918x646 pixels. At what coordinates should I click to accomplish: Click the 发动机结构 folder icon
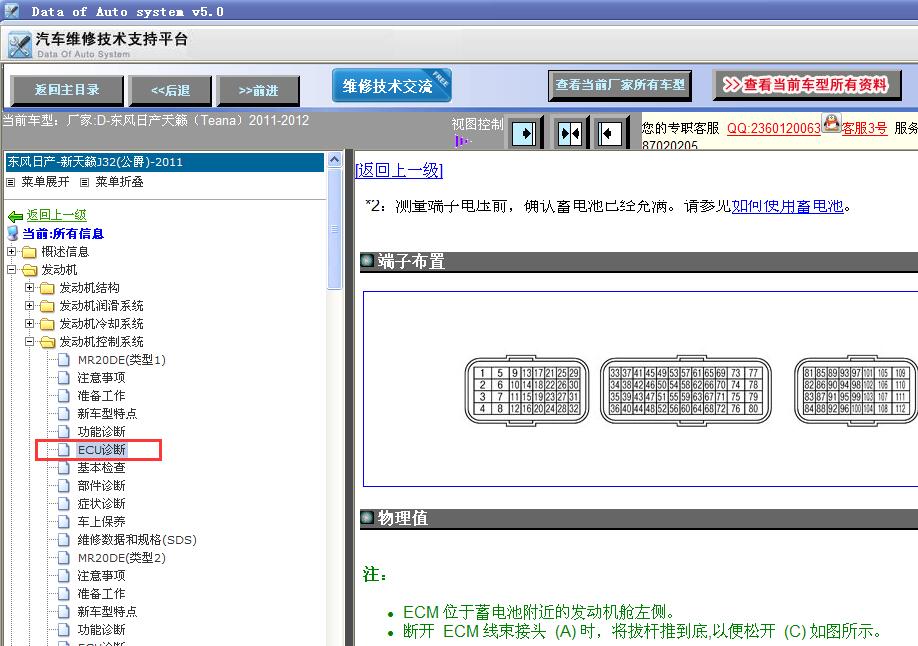[x=47, y=288]
